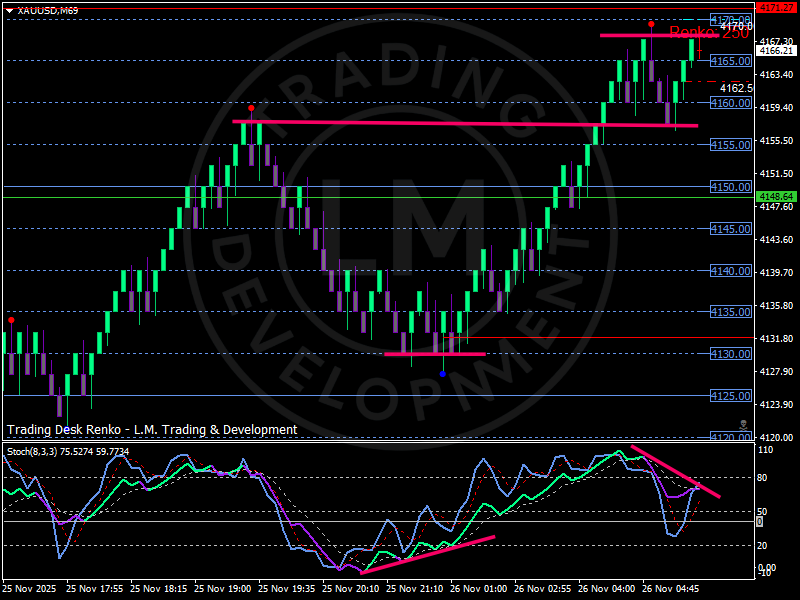Screen dimensions: 800x600
Task: Select the 4165.00 level label
Action: (x=731, y=61)
